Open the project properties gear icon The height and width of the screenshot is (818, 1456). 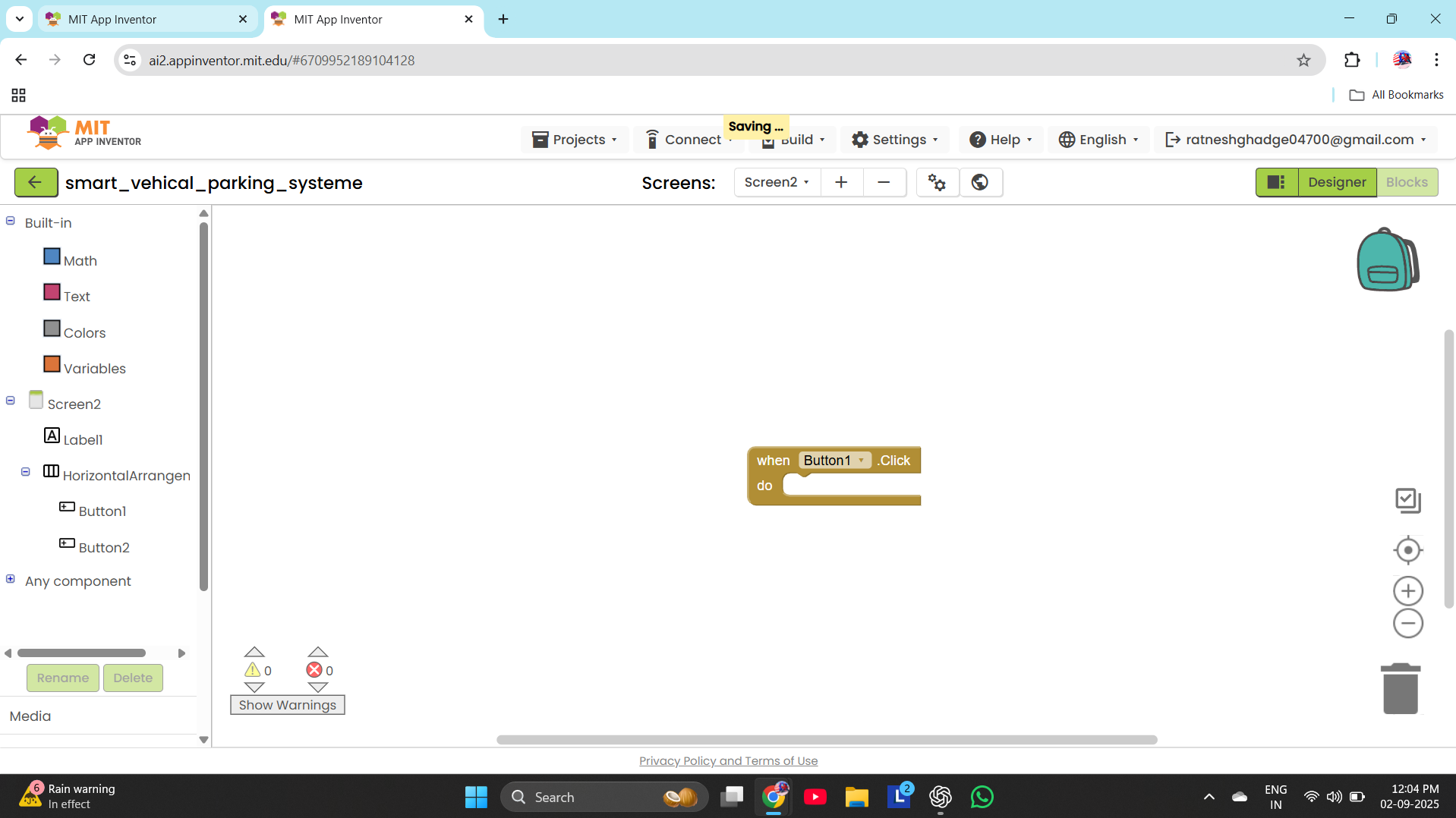click(x=937, y=182)
